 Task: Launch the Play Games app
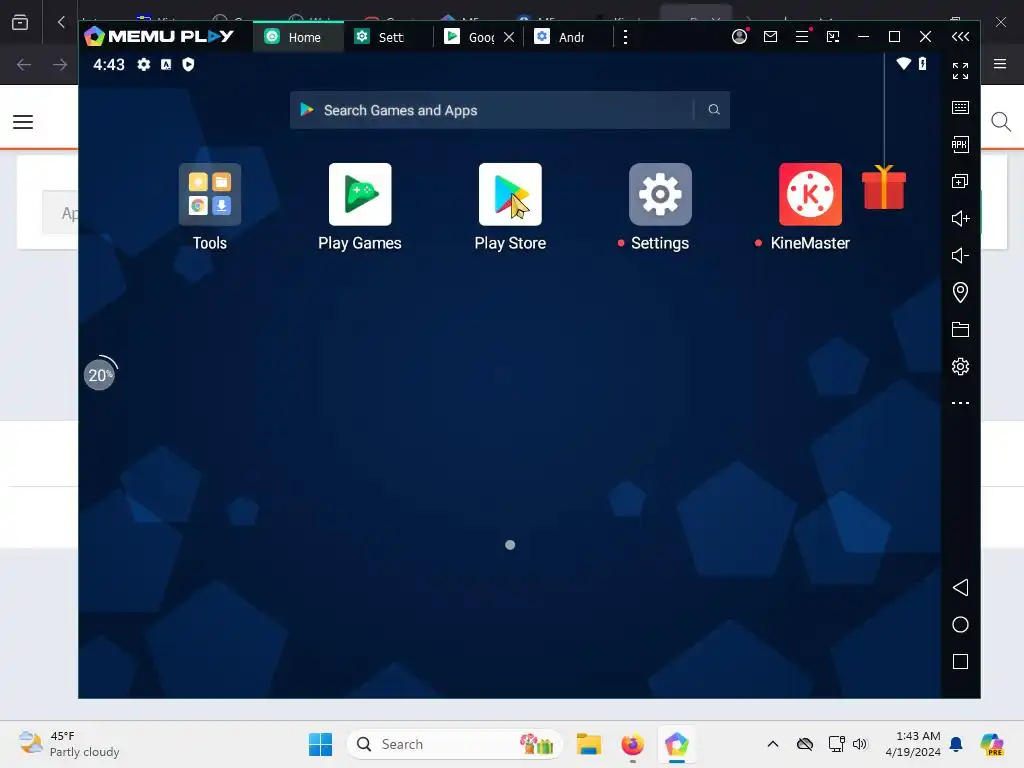pyautogui.click(x=360, y=194)
